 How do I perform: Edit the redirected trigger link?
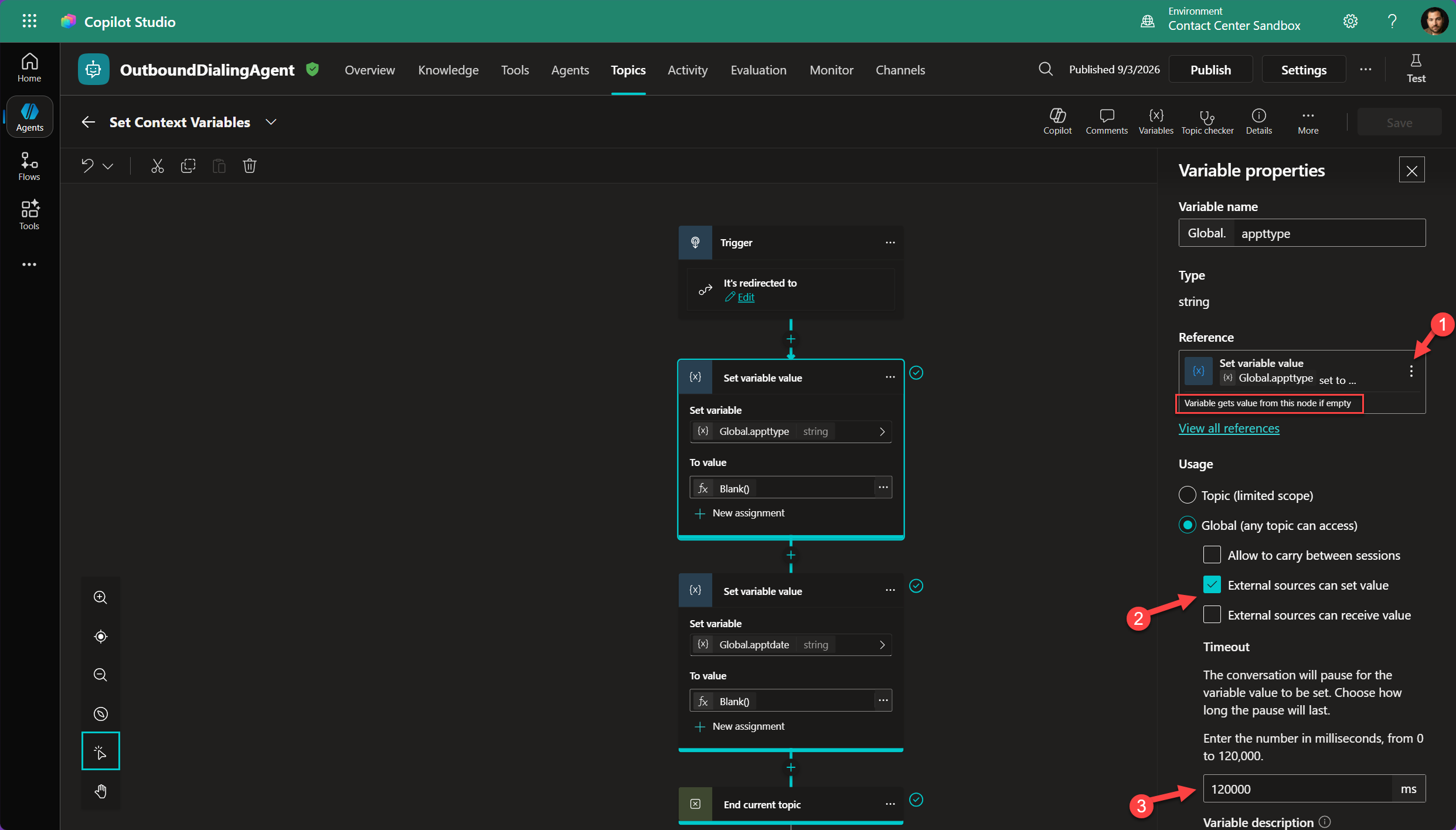pos(746,297)
